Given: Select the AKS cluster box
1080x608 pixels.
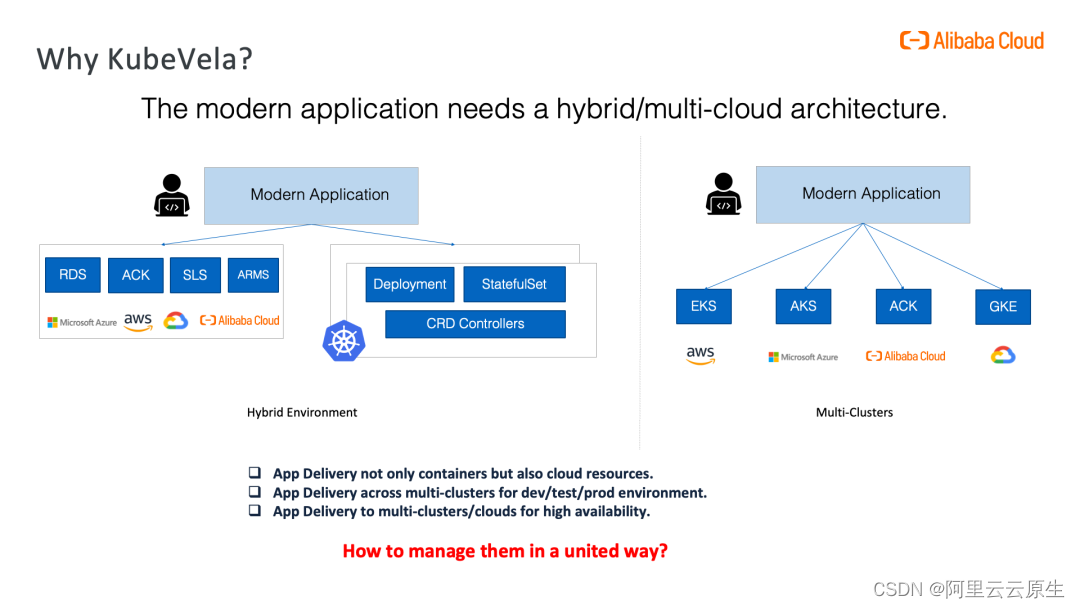Looking at the screenshot, I should tap(803, 306).
